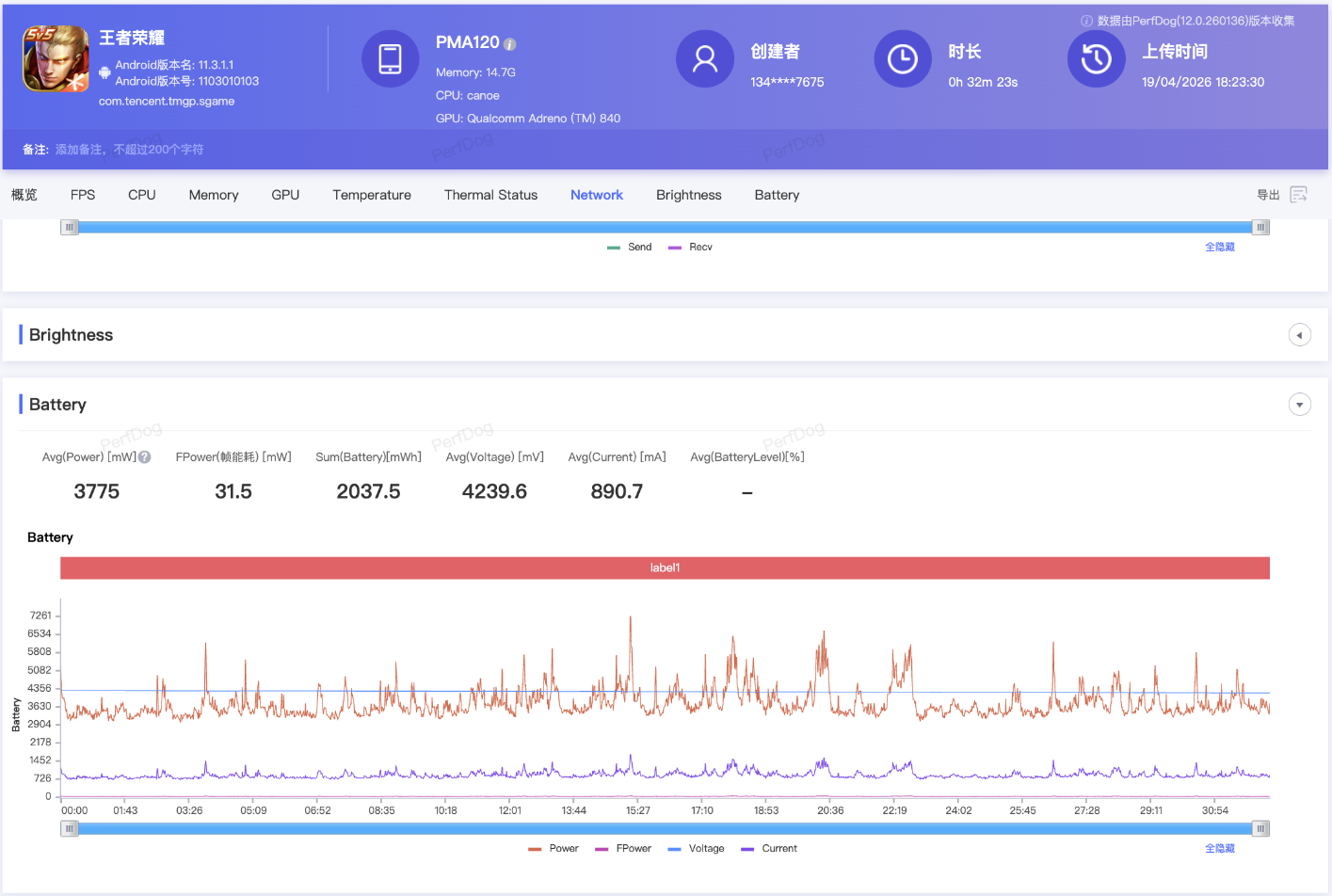
Task: Click the device phone icon
Action: [x=390, y=59]
